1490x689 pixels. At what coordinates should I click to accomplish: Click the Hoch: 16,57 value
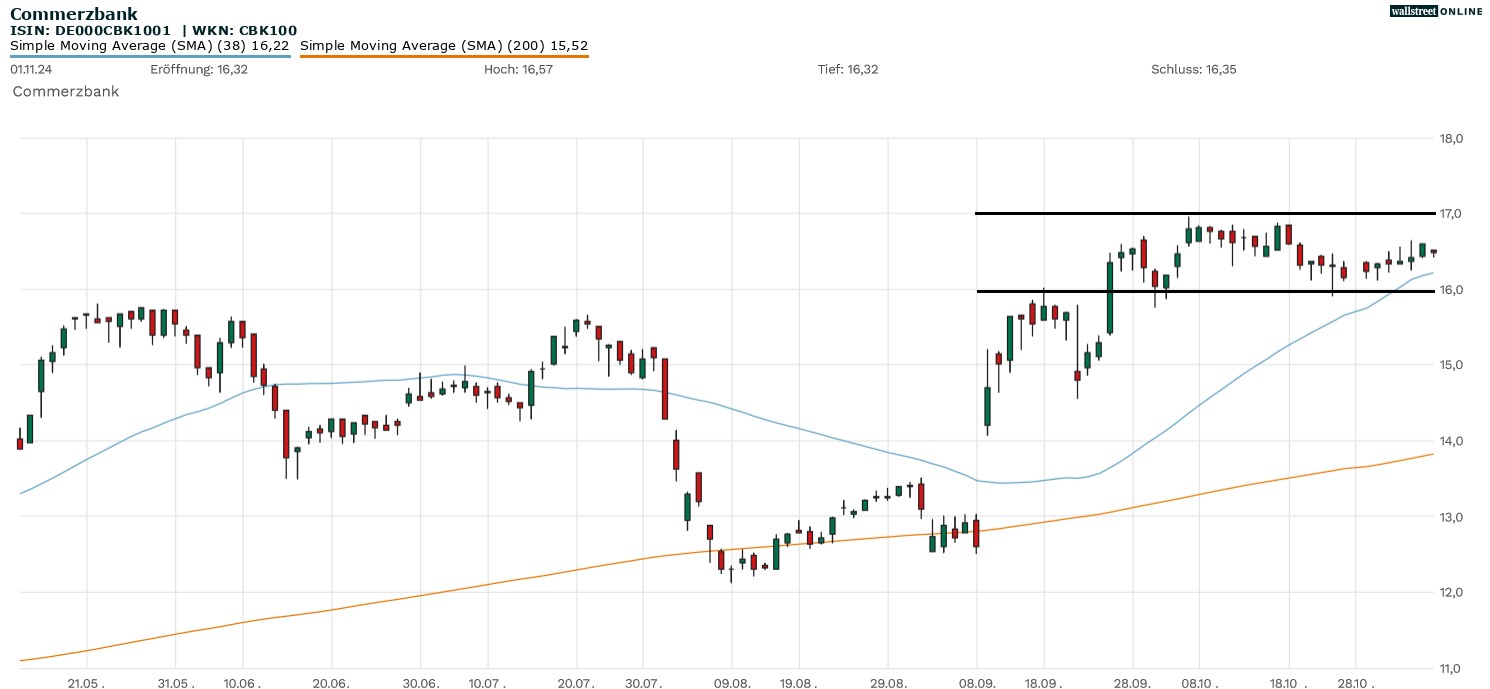coord(518,69)
